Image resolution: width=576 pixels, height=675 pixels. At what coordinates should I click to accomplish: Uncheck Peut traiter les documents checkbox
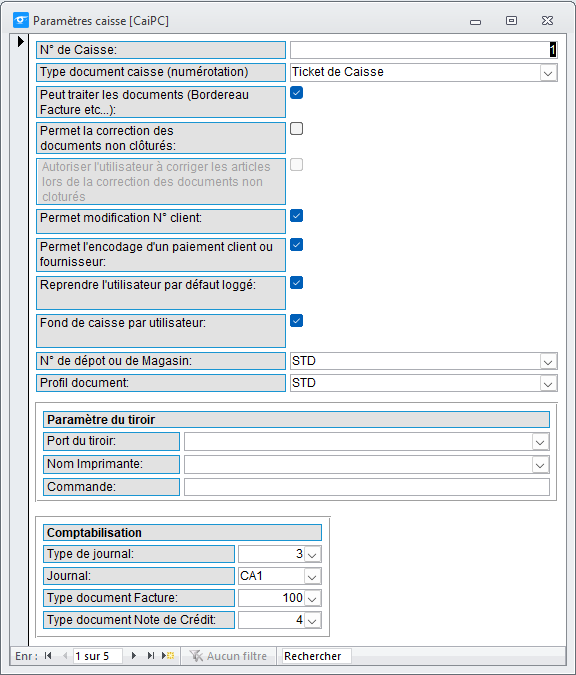click(297, 93)
